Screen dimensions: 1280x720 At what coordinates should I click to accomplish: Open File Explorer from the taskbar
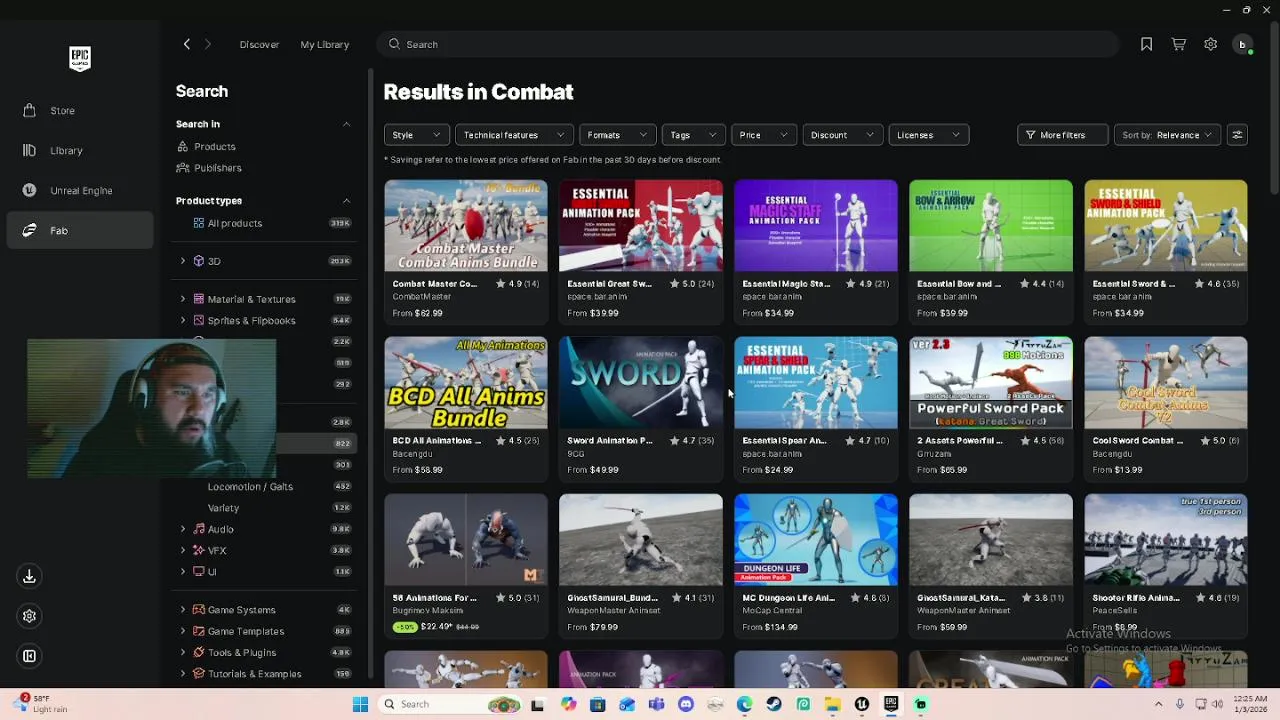pyautogui.click(x=832, y=704)
